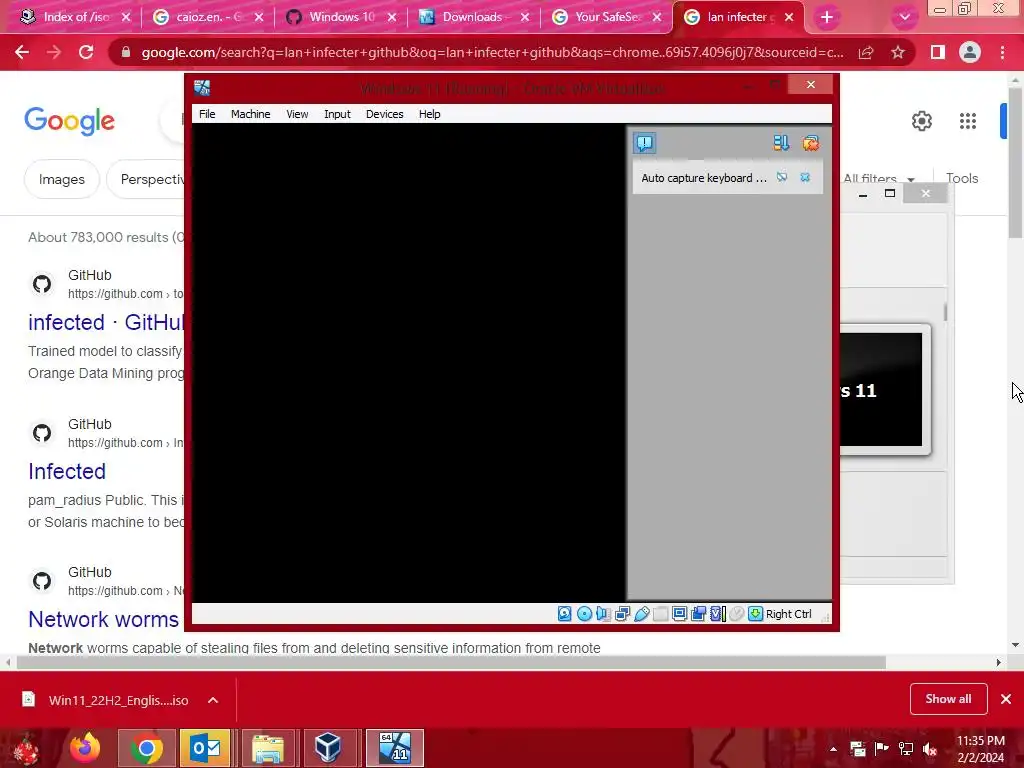Share this page icon in address bar
This screenshot has width=1024, height=768.
pos(866,52)
